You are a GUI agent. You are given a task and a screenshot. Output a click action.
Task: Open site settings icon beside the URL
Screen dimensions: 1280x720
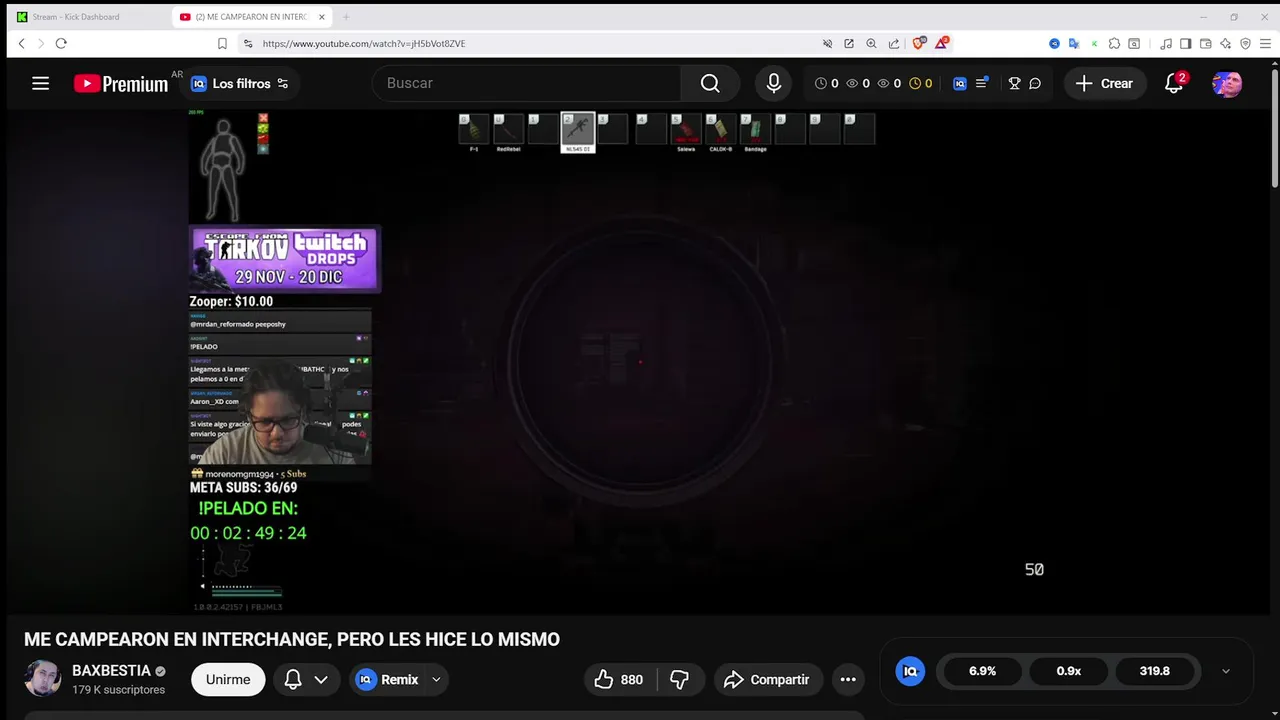click(248, 44)
